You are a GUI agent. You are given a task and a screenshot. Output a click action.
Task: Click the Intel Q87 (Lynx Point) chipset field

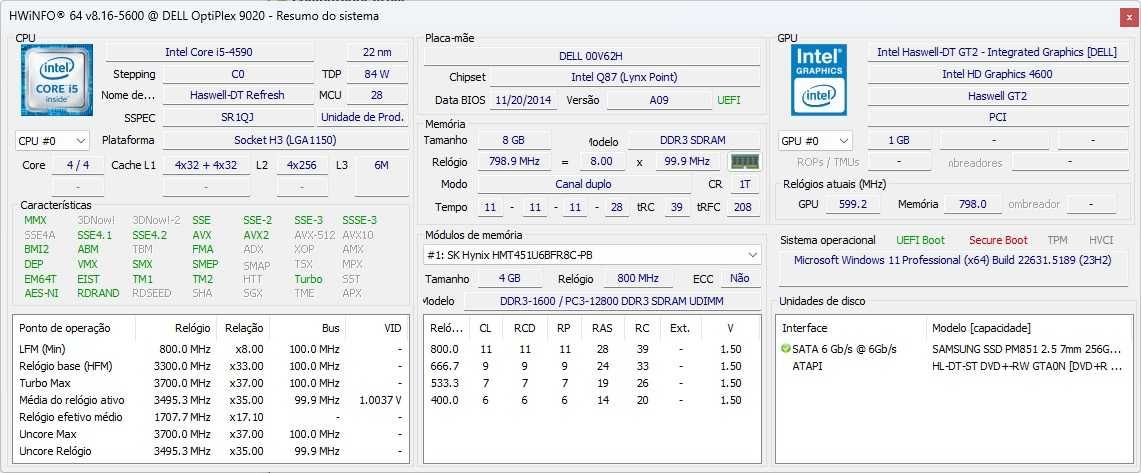pyautogui.click(x=624, y=77)
